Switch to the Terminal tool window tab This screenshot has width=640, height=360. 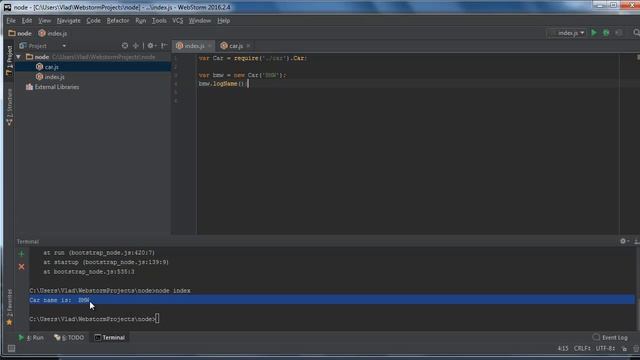(x=109, y=338)
